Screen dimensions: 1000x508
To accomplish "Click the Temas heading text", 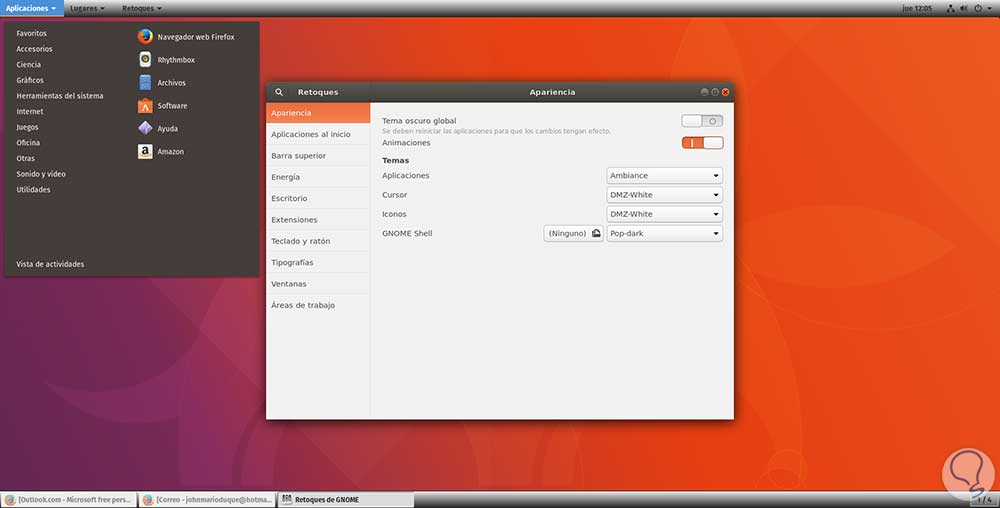I will [395, 161].
